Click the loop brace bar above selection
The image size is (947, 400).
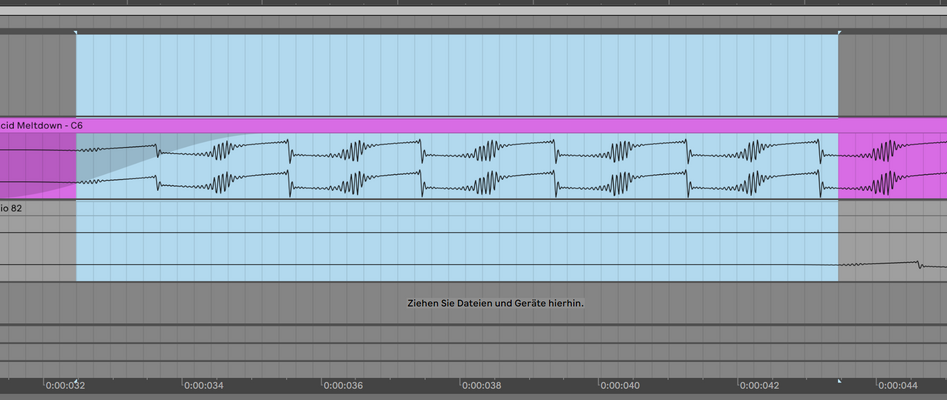click(x=457, y=31)
